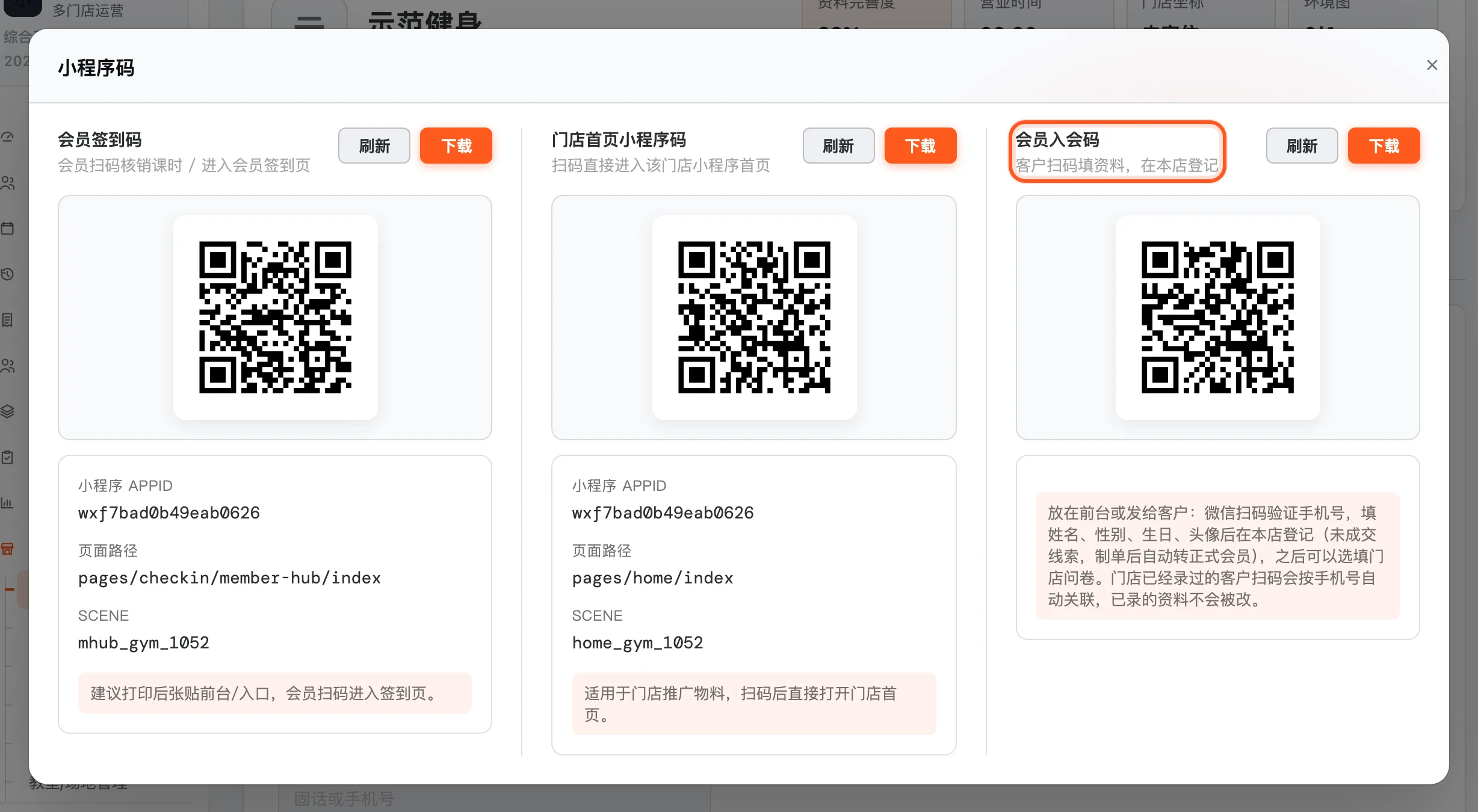Click subtitle 会员扫码核销课时
The image size is (1478, 812).
[184, 165]
